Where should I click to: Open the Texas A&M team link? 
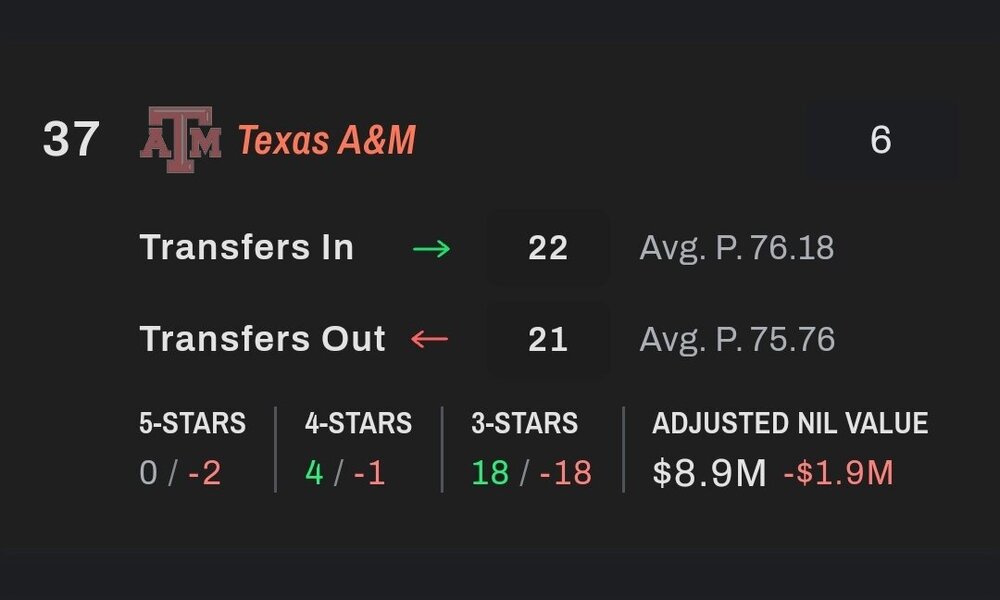point(326,140)
